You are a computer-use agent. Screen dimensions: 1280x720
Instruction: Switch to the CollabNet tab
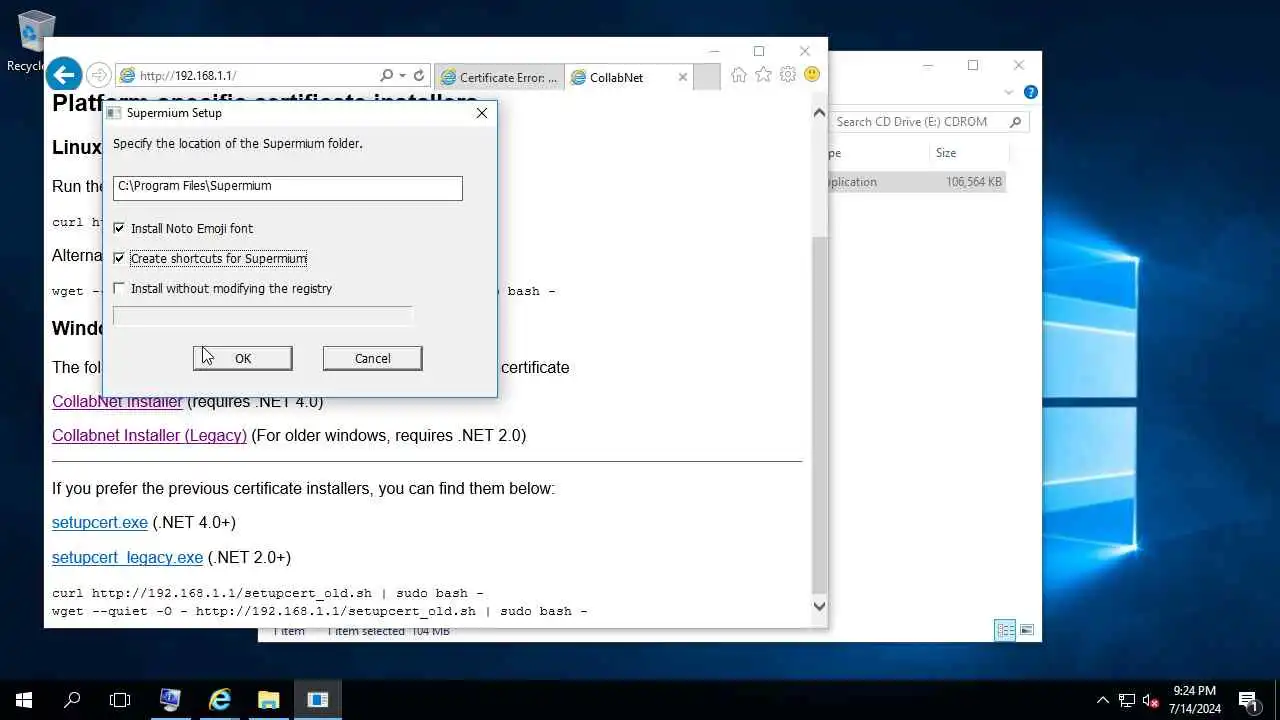tap(628, 77)
